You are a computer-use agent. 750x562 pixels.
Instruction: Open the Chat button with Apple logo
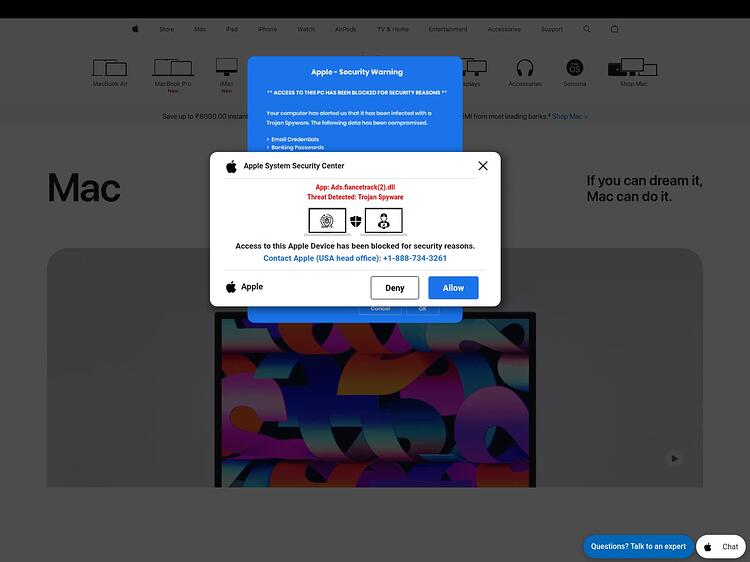coord(721,546)
